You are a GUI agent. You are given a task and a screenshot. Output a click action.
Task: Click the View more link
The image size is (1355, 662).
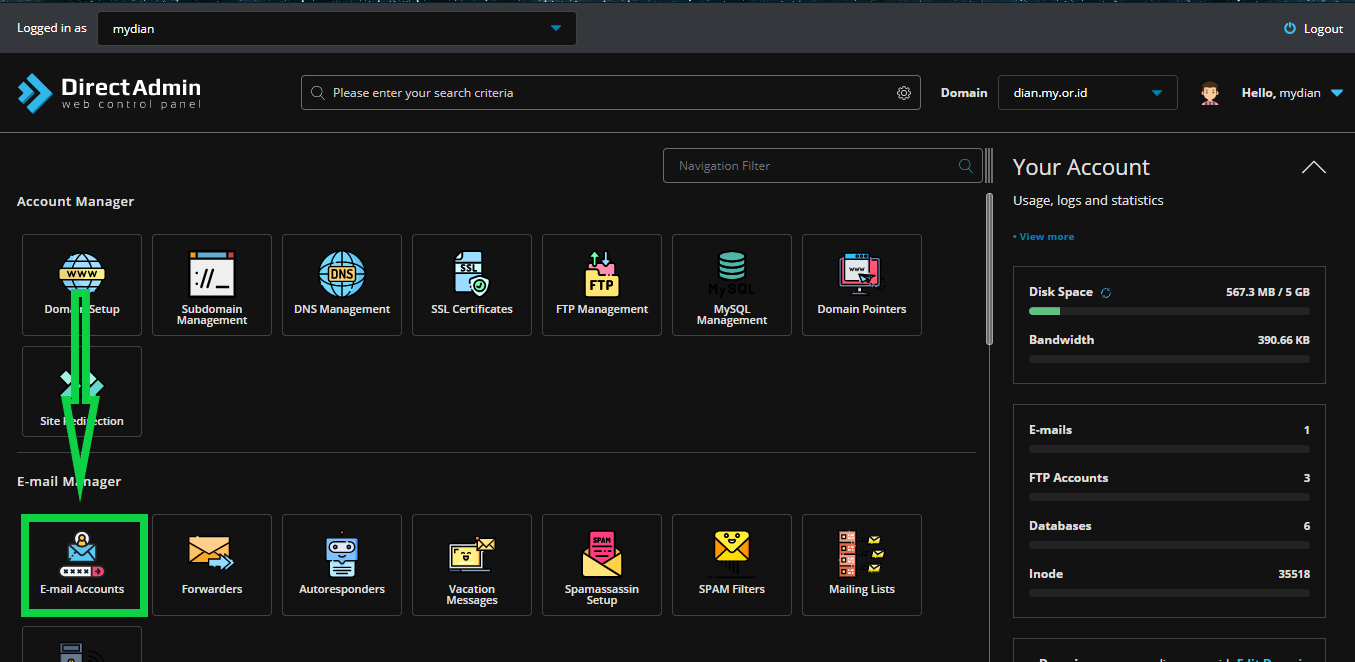click(1044, 237)
